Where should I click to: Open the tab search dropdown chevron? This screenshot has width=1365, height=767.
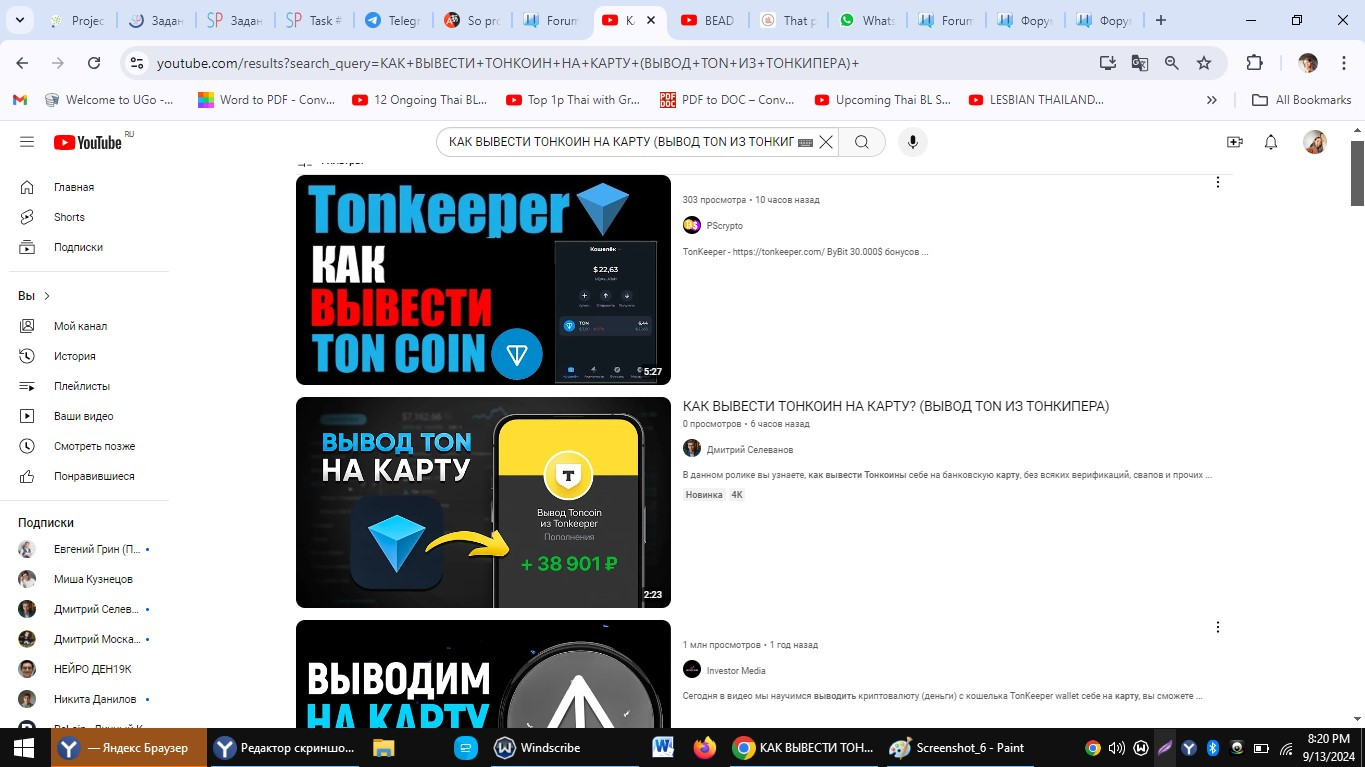click(x=22, y=20)
